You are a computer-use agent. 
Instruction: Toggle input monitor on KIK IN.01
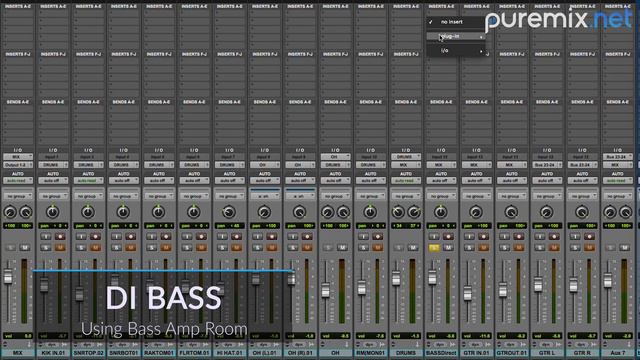pyautogui.click(x=46, y=236)
